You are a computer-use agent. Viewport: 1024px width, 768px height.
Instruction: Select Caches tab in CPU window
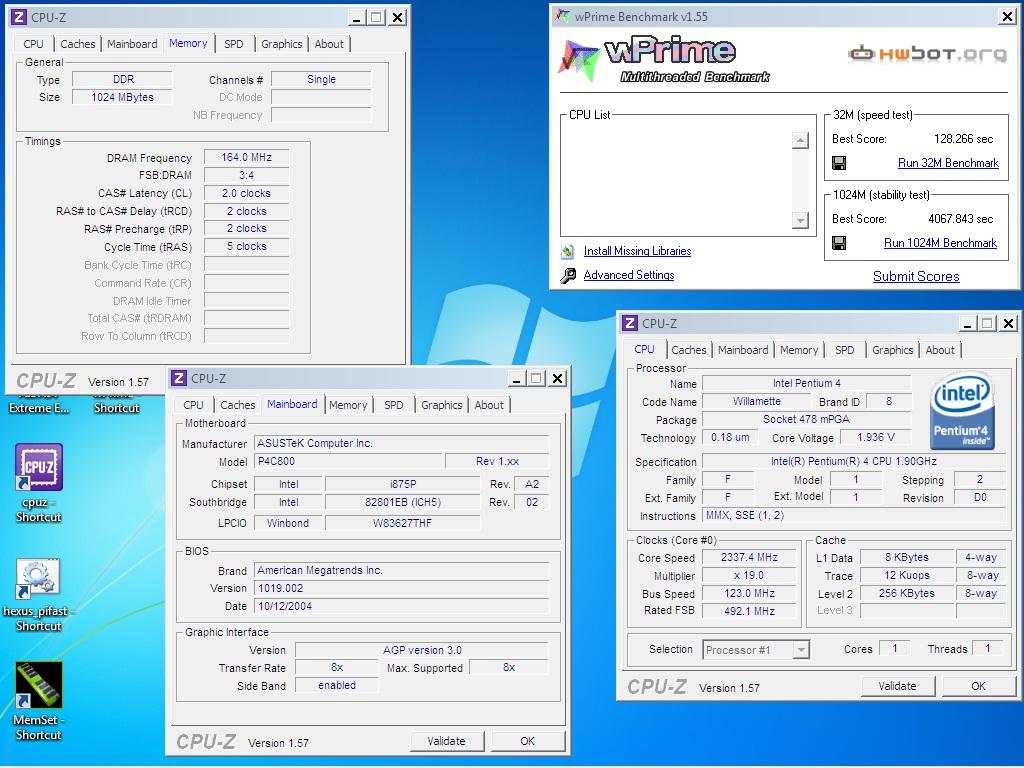click(x=688, y=350)
